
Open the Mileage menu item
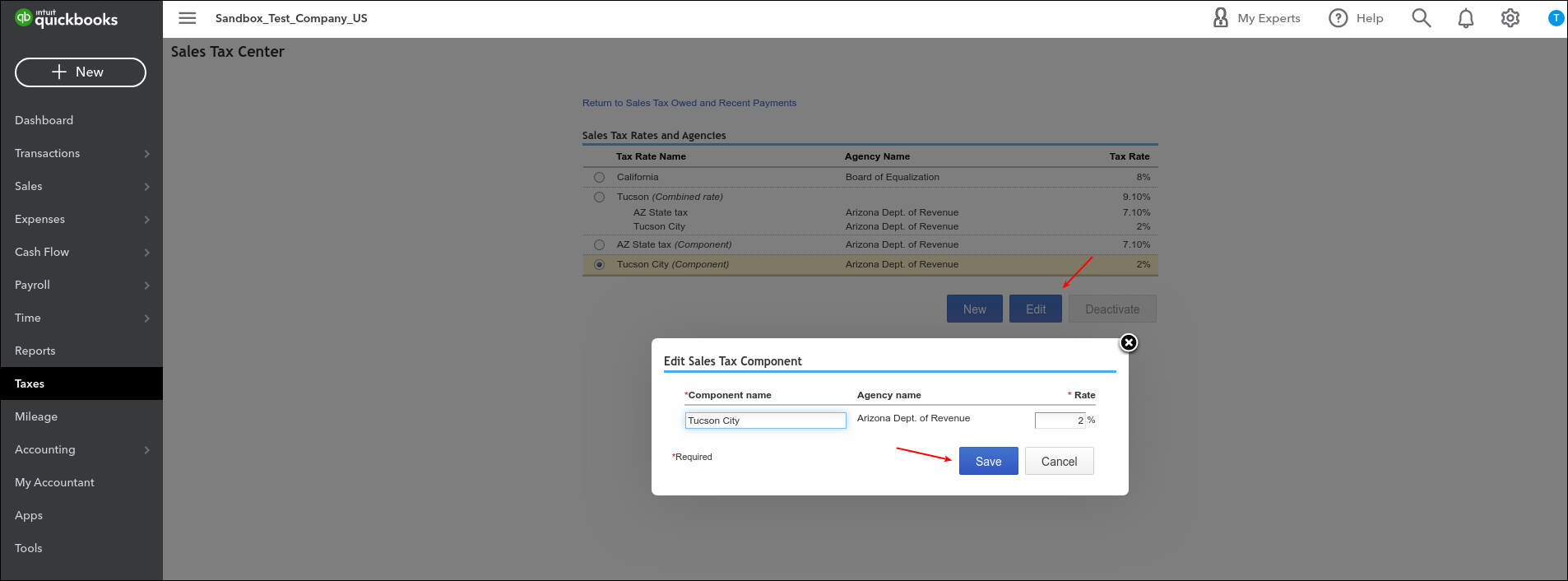point(81,416)
